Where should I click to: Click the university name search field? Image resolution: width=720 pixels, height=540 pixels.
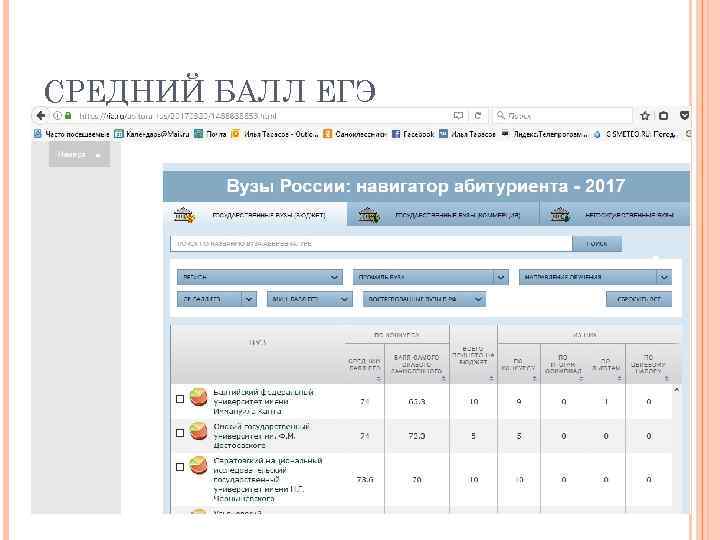[371, 244]
